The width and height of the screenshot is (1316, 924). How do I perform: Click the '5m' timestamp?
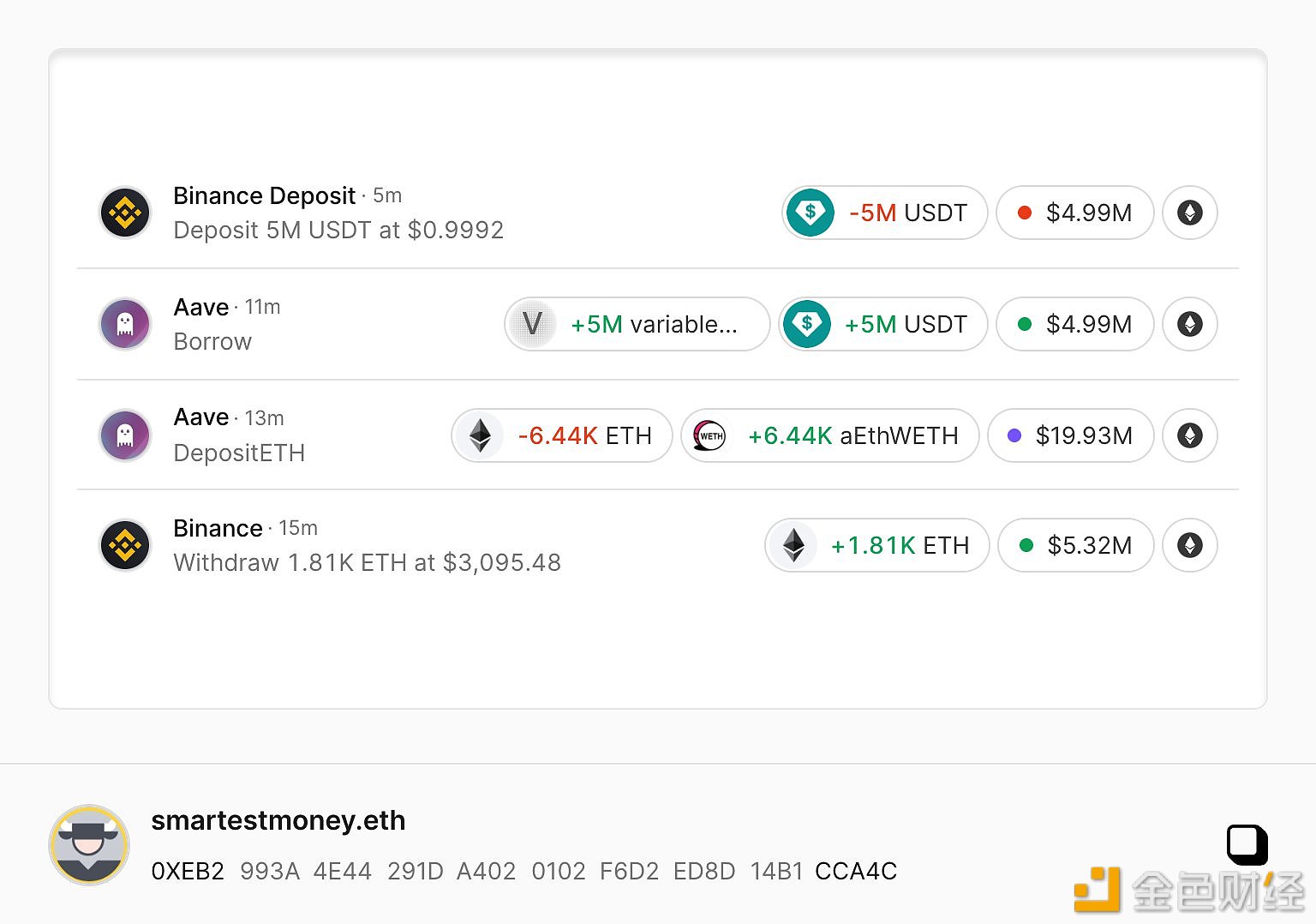click(x=387, y=195)
